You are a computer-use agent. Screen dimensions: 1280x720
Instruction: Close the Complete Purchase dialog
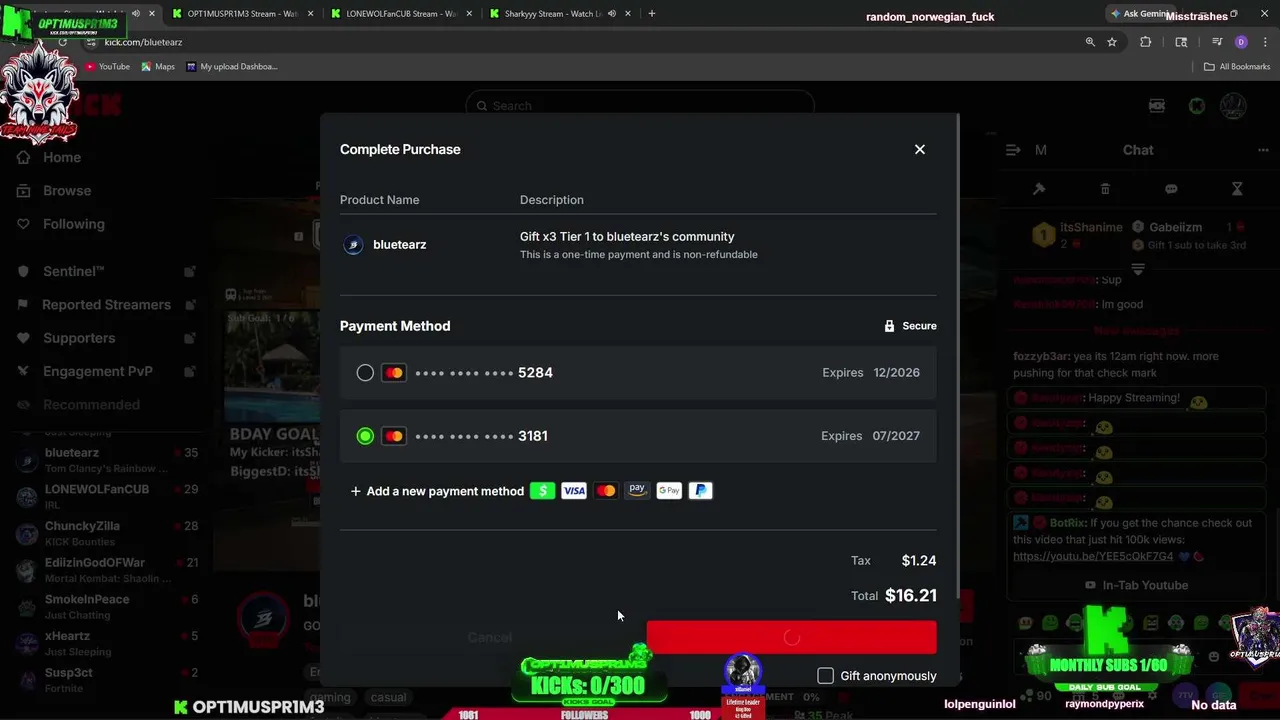tap(919, 149)
